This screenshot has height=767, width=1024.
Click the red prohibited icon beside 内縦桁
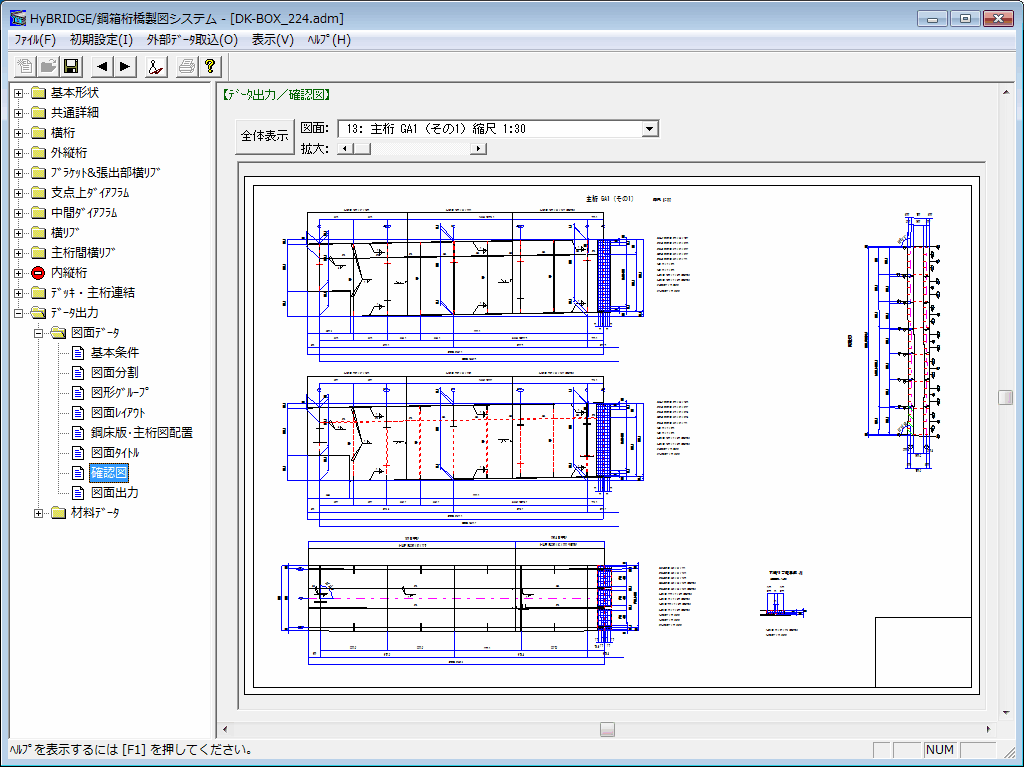coord(38,273)
